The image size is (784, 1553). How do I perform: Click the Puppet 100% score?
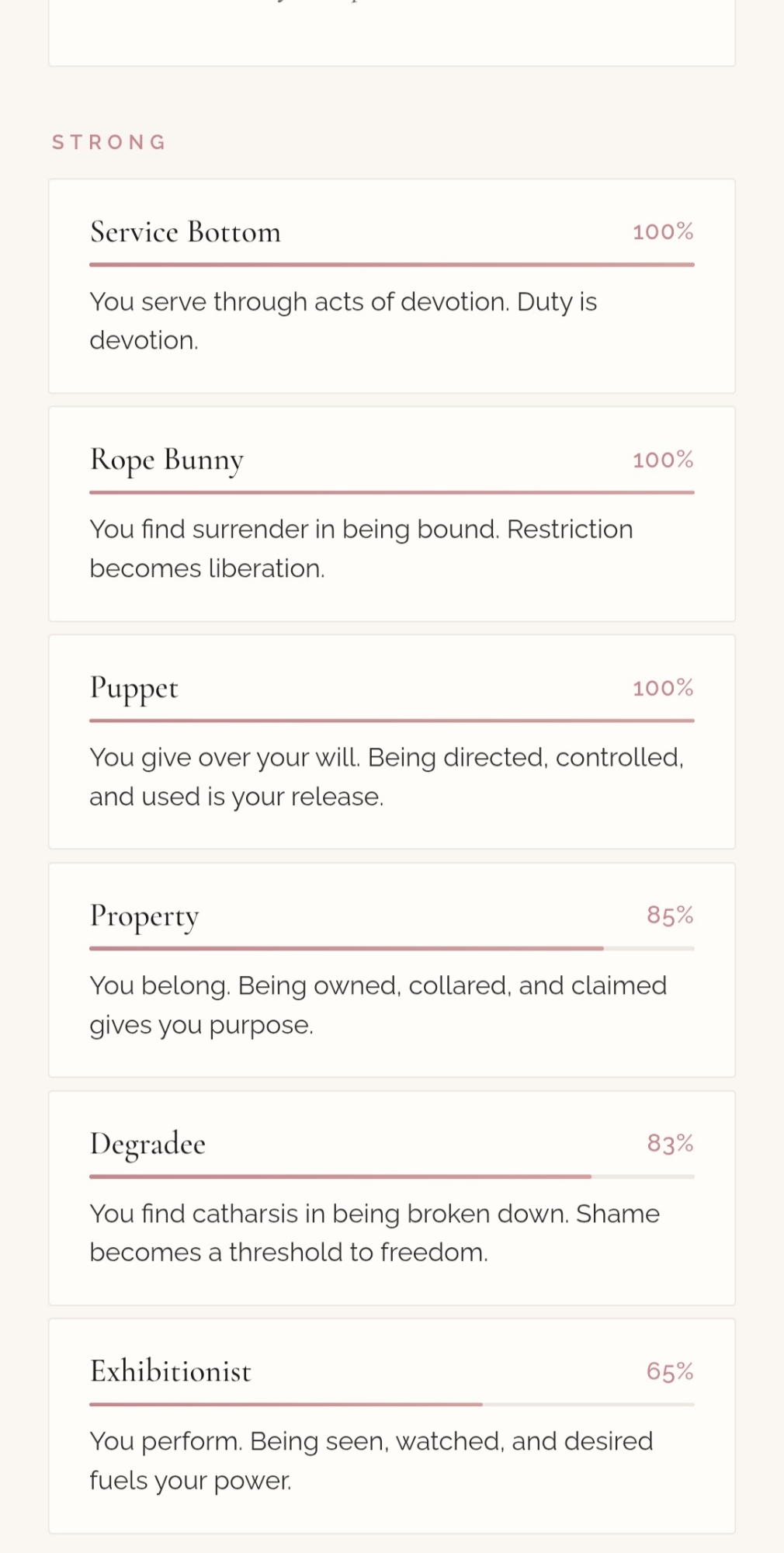pos(662,688)
